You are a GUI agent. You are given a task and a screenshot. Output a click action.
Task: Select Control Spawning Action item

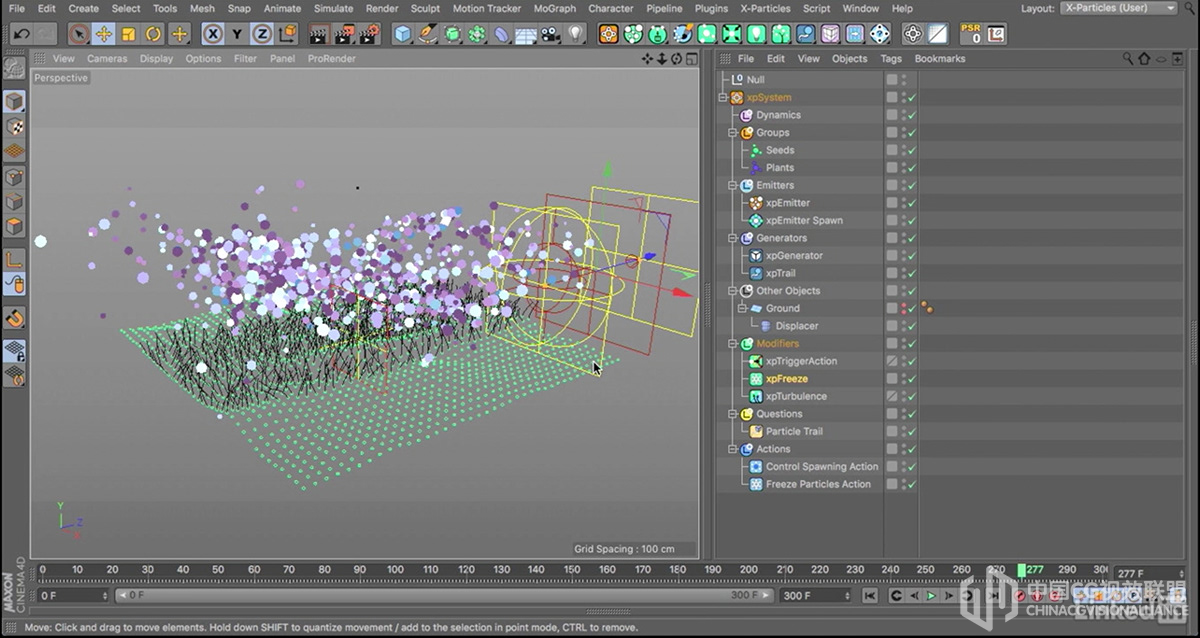tap(822, 467)
